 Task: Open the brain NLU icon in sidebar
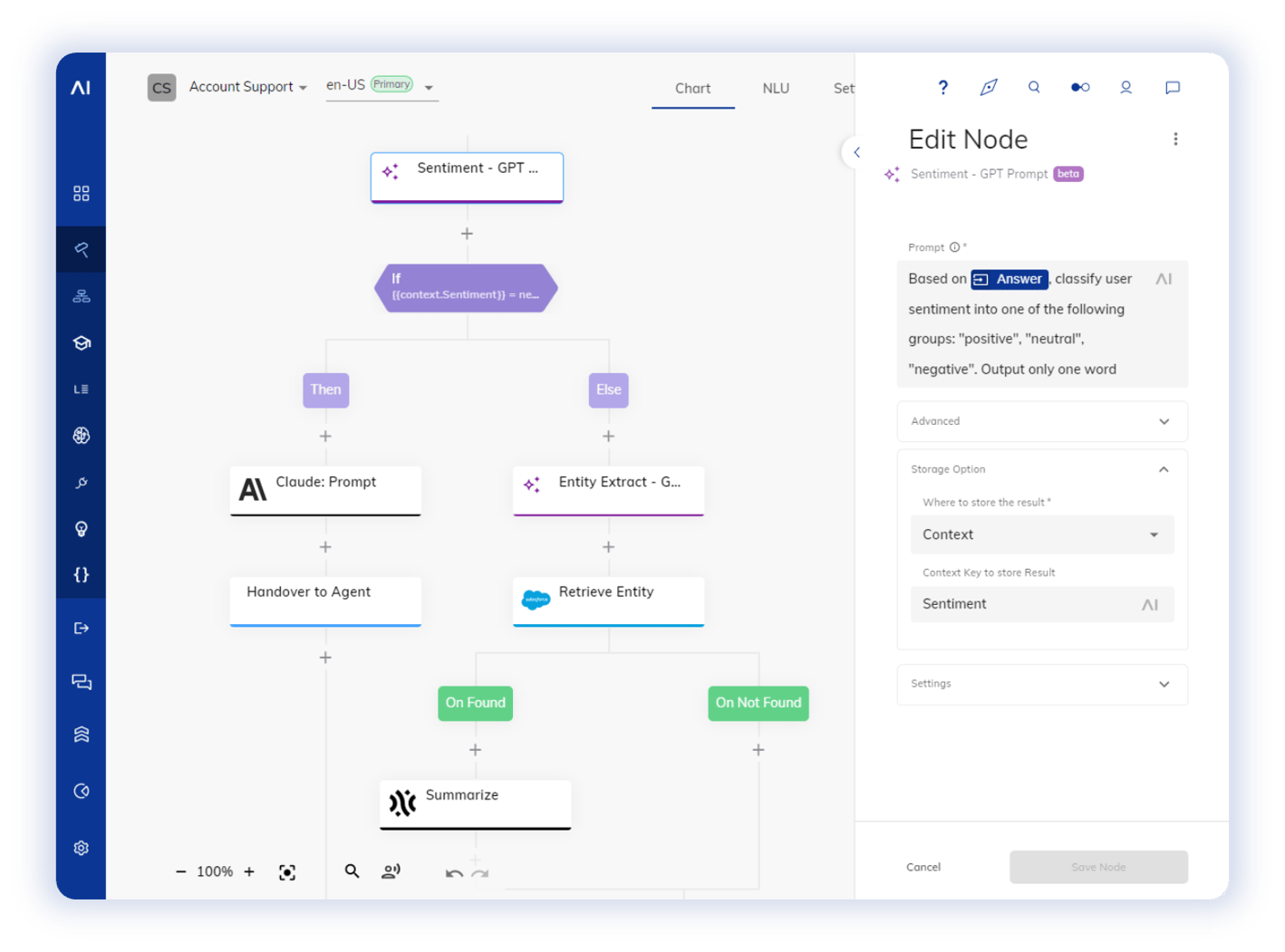[x=81, y=435]
